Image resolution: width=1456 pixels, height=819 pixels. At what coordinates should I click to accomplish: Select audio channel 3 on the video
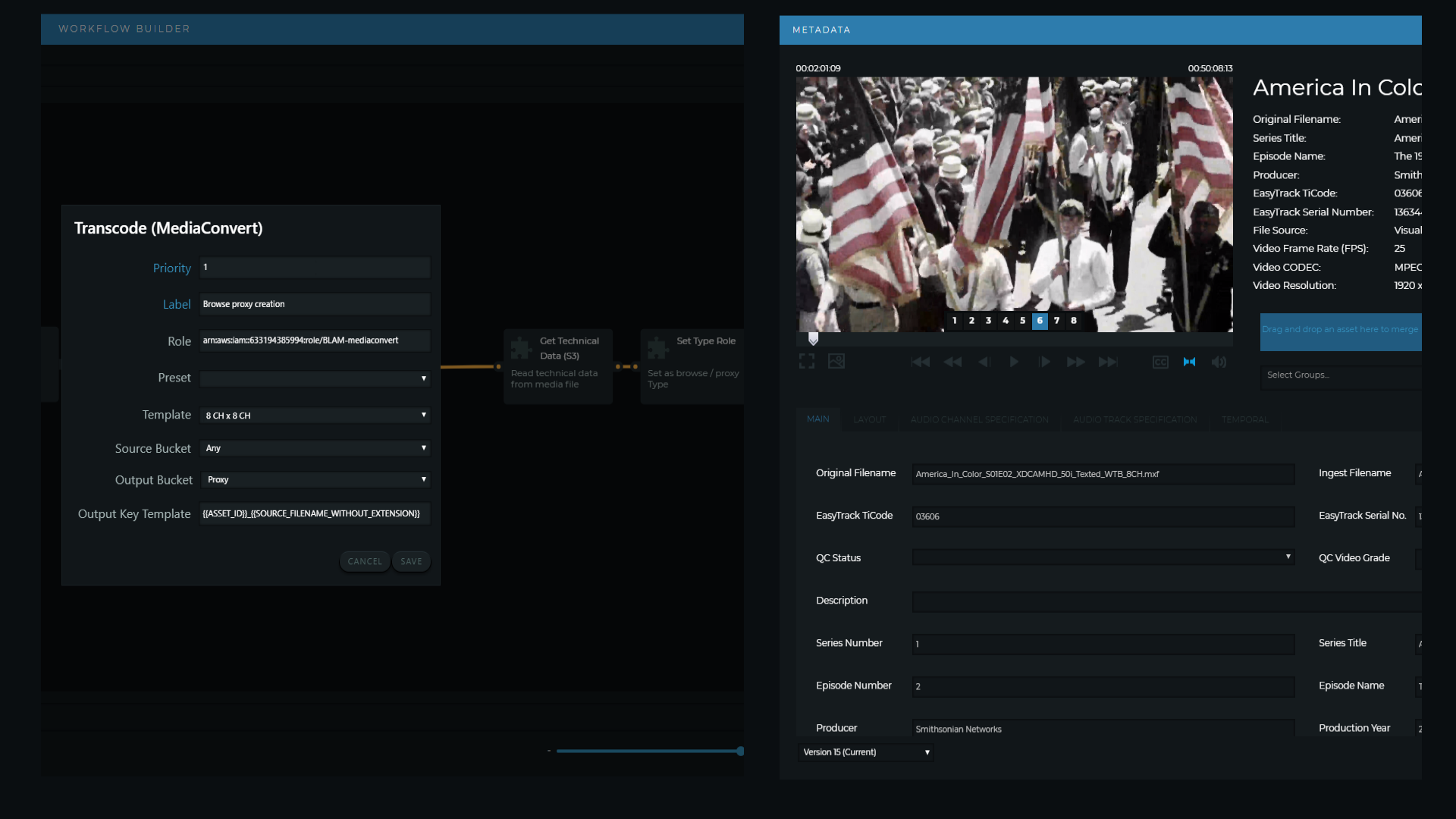[988, 321]
